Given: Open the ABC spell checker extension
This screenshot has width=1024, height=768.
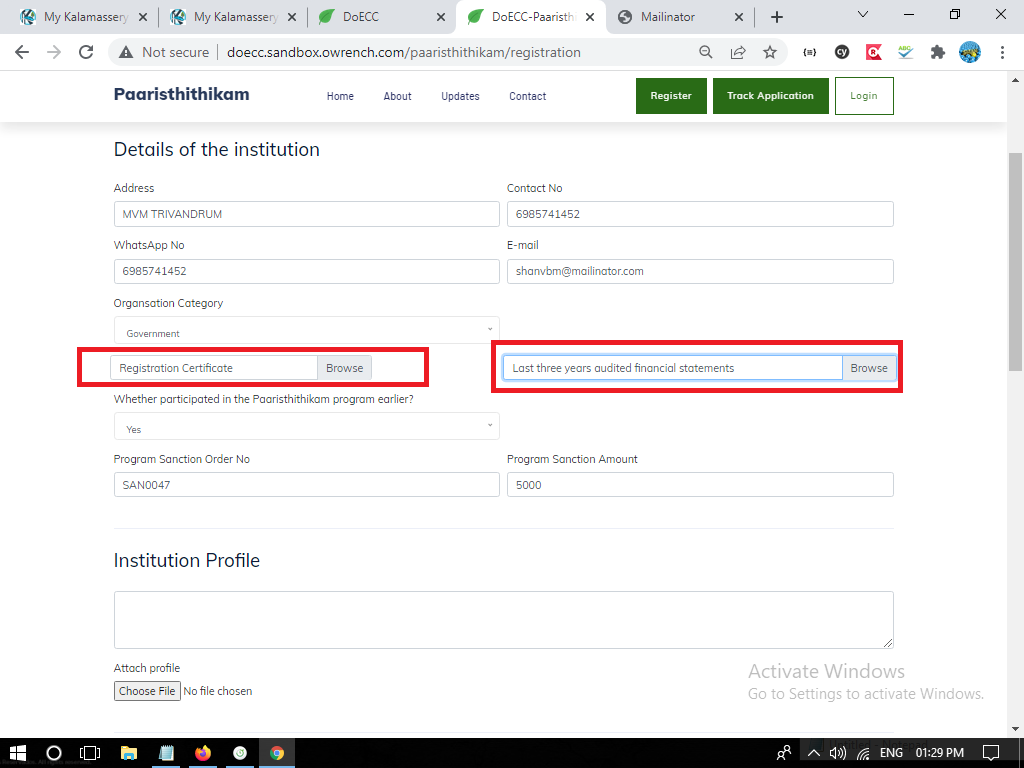Looking at the screenshot, I should coord(905,52).
